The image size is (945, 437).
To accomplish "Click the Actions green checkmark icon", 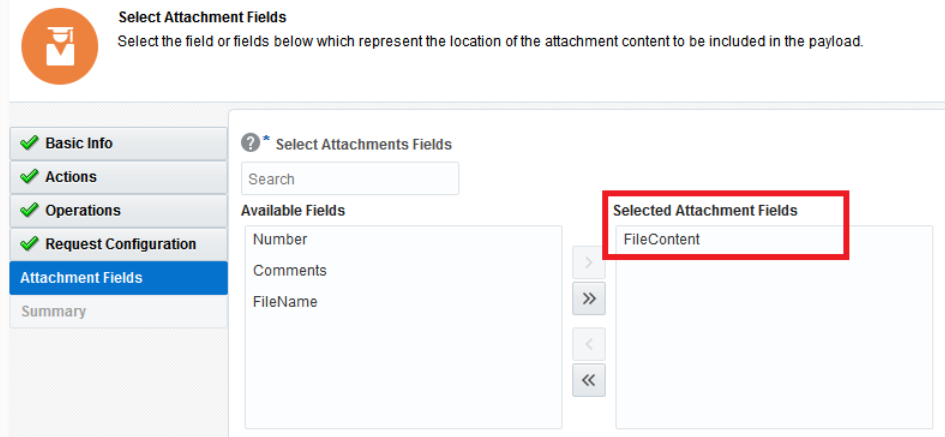I will click(29, 177).
